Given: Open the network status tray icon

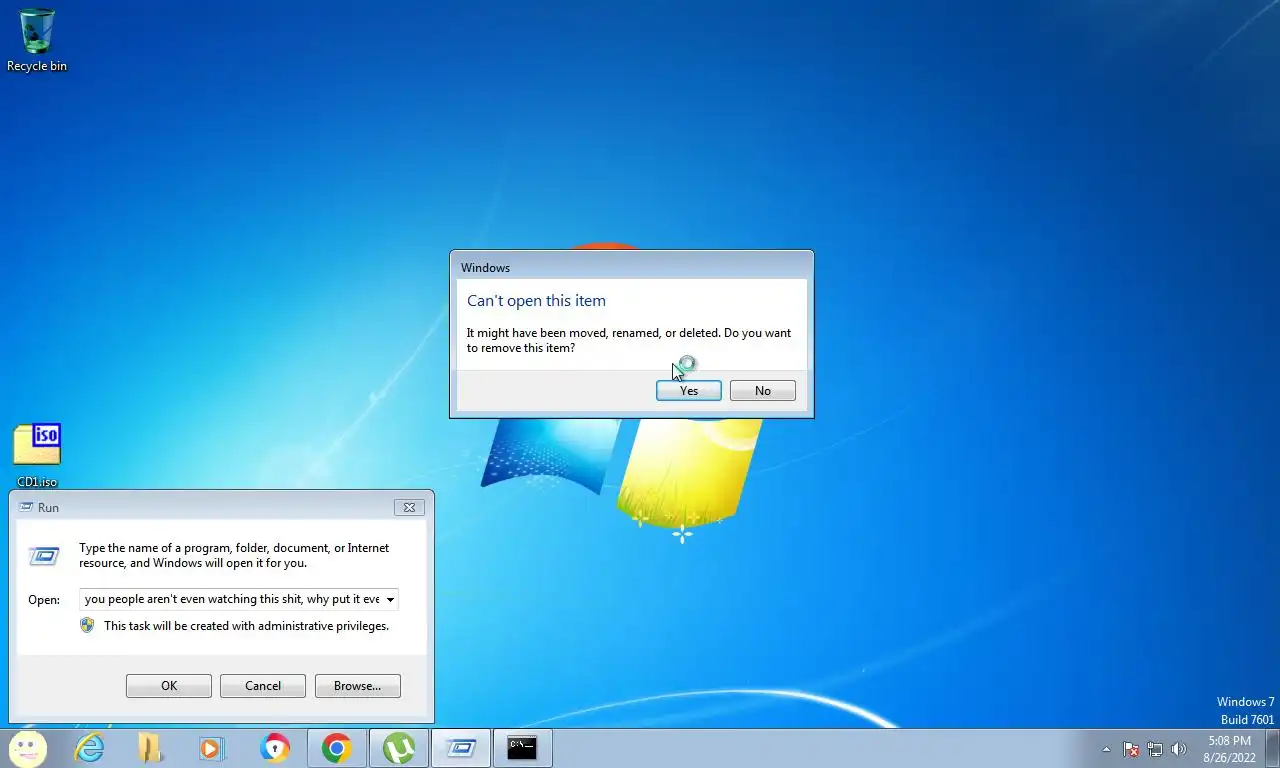Looking at the screenshot, I should 1155,749.
